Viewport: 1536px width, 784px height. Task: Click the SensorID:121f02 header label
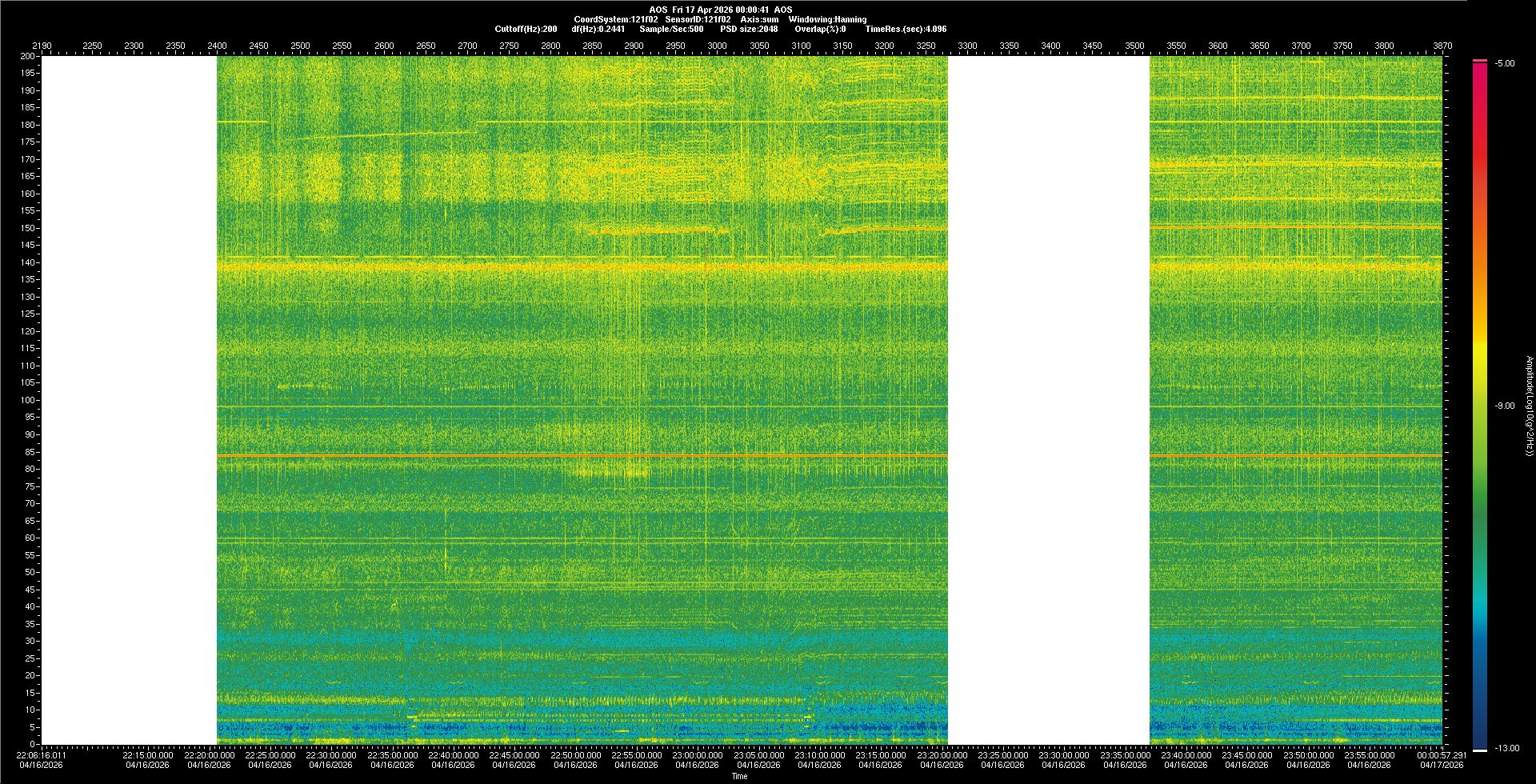click(698, 19)
